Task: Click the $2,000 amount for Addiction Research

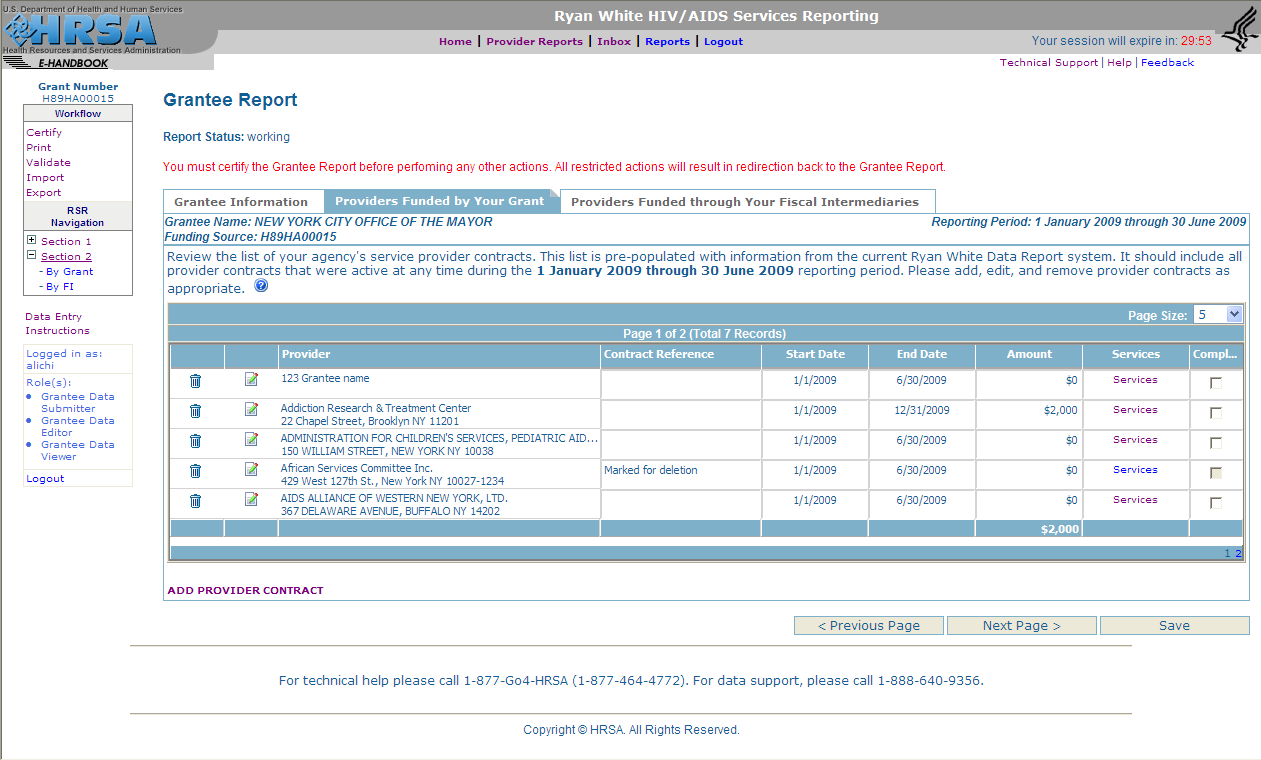Action: [1061, 410]
